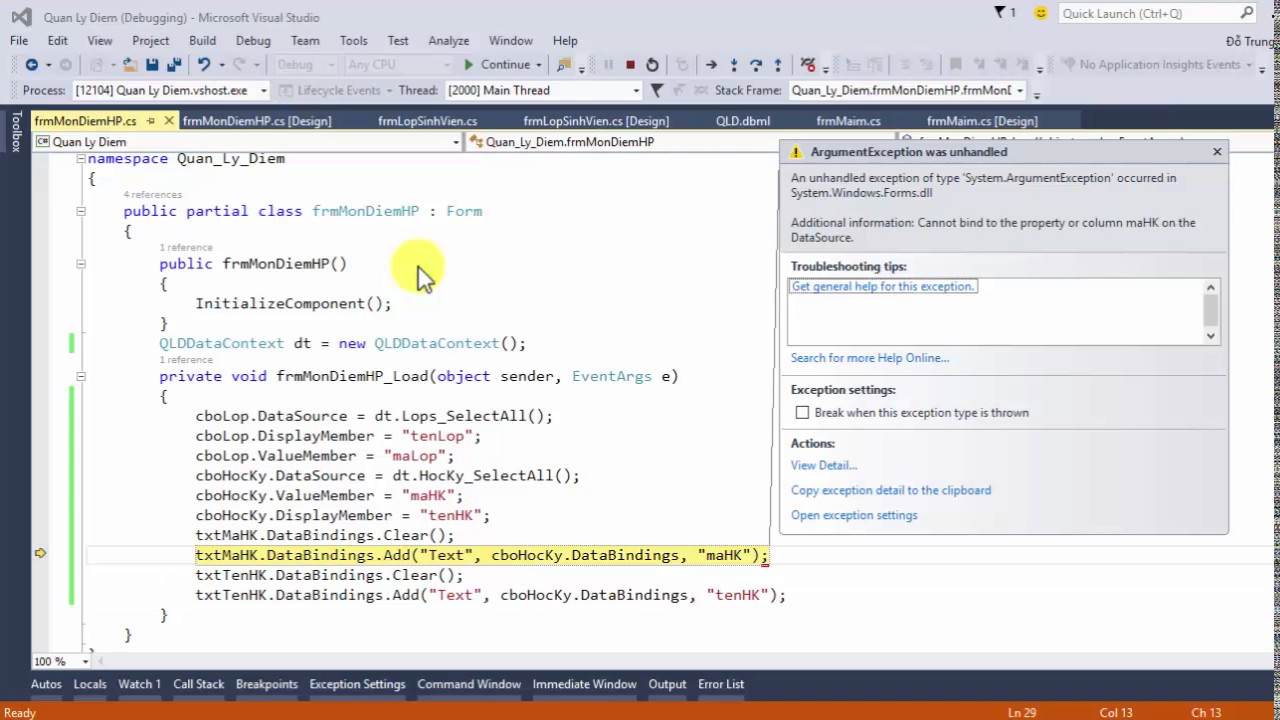This screenshot has height=720, width=1280.
Task: Open the Debug menu
Action: [x=253, y=41]
